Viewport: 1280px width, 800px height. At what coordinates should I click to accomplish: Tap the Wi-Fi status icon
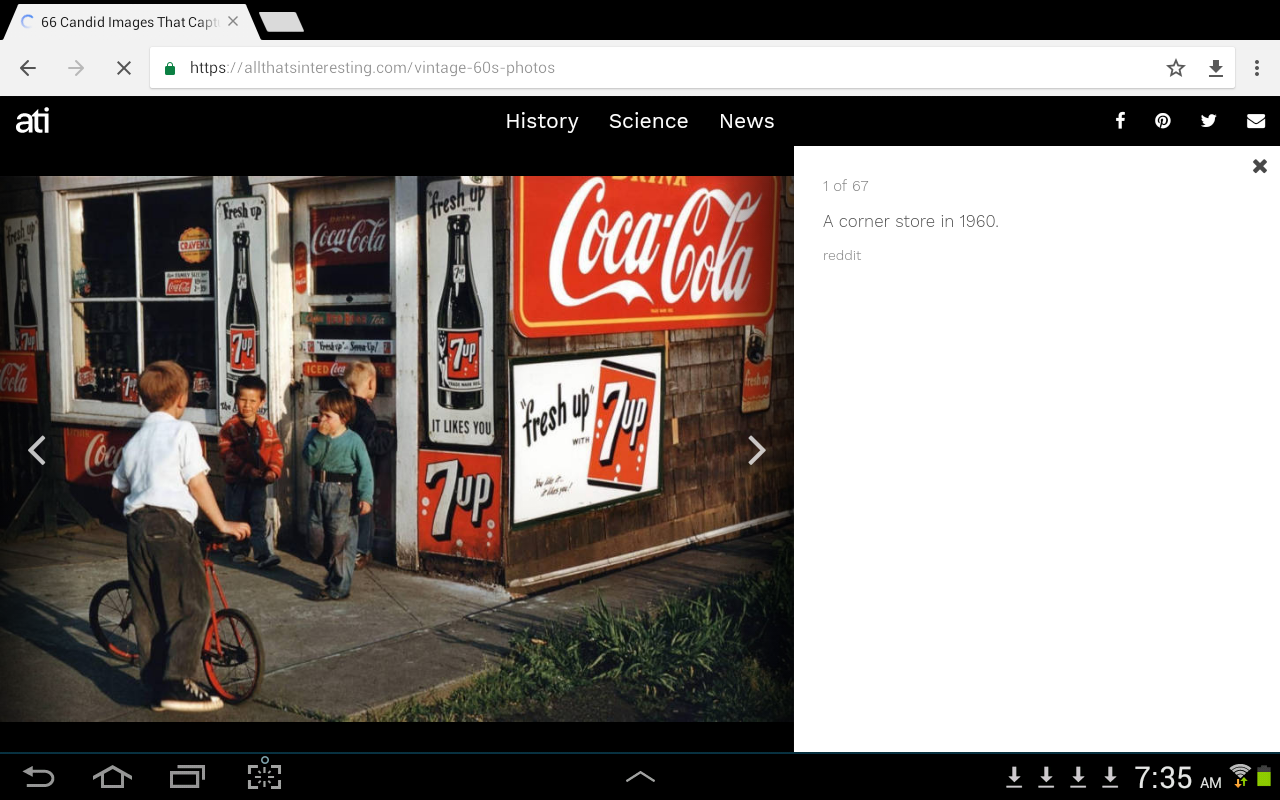[x=1240, y=776]
